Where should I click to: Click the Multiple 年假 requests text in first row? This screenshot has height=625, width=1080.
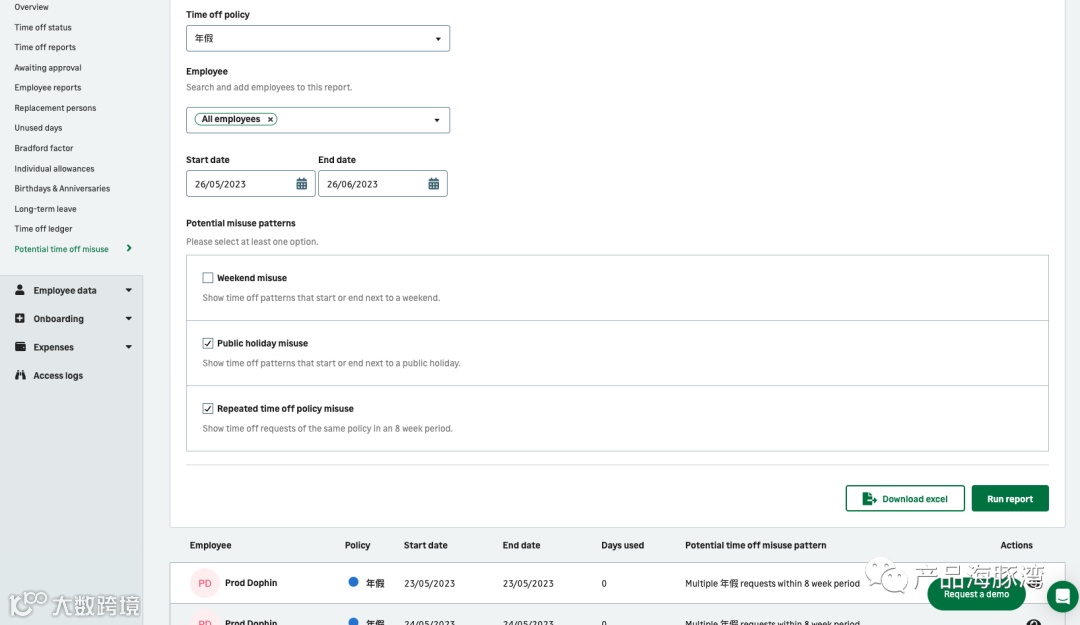(x=772, y=584)
